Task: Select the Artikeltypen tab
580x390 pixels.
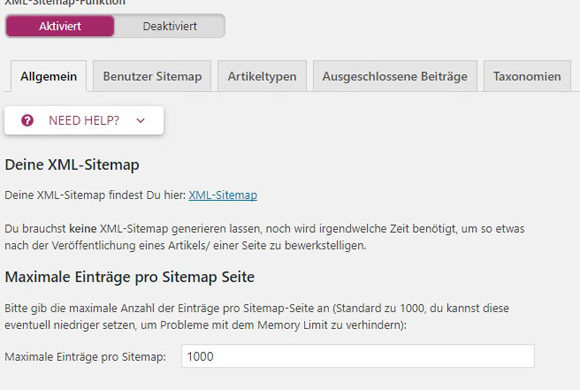Action: (262, 76)
